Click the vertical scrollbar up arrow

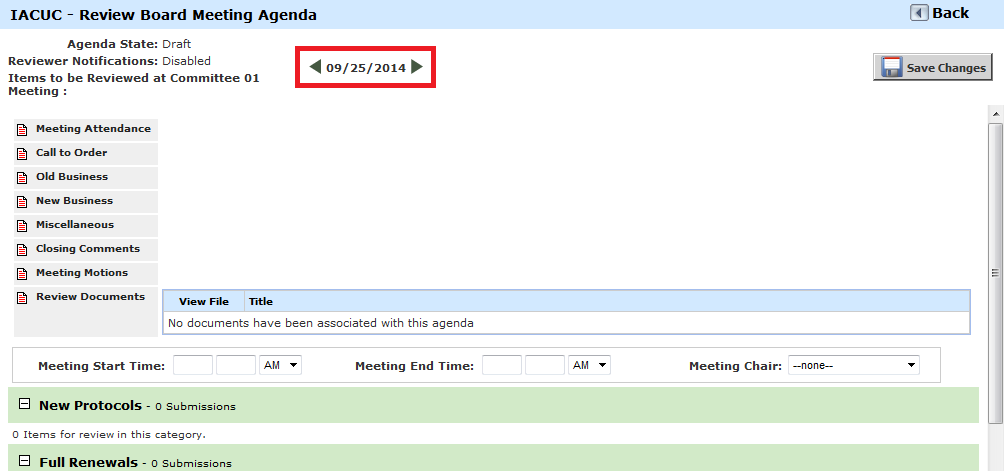tap(996, 114)
